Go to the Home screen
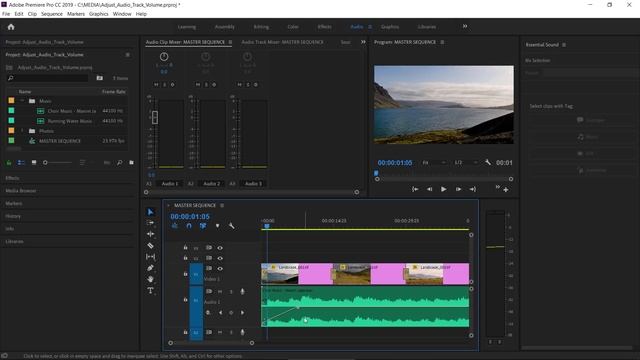This screenshot has width=640, height=360. [11, 27]
